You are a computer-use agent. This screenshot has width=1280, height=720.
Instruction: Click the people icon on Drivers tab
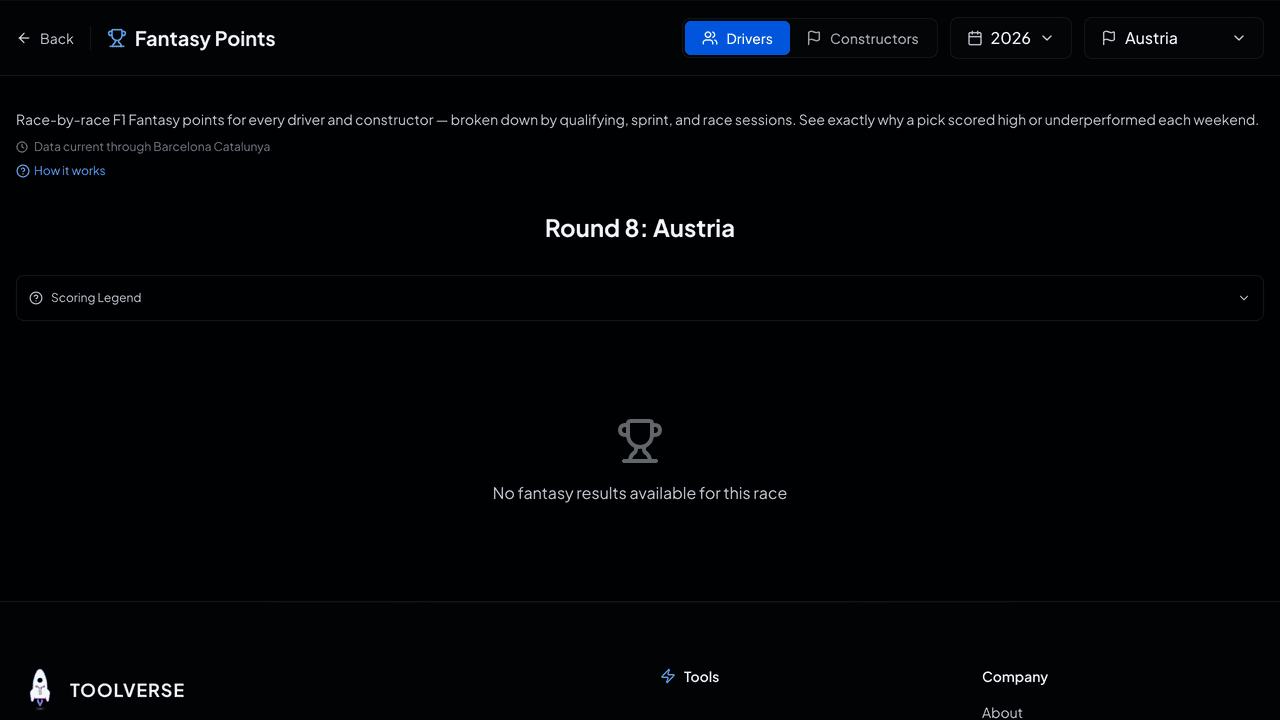(x=710, y=38)
